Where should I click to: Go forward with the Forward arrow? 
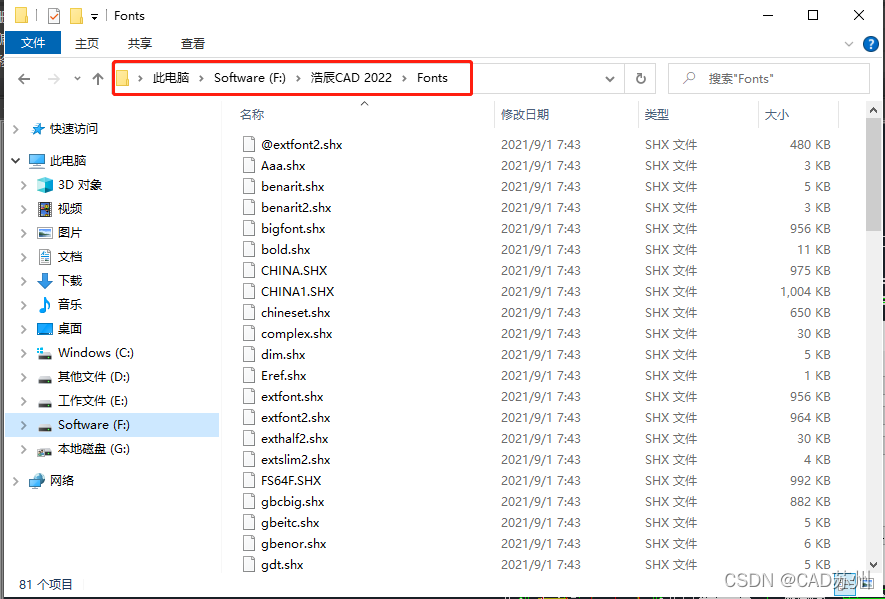(x=54, y=78)
